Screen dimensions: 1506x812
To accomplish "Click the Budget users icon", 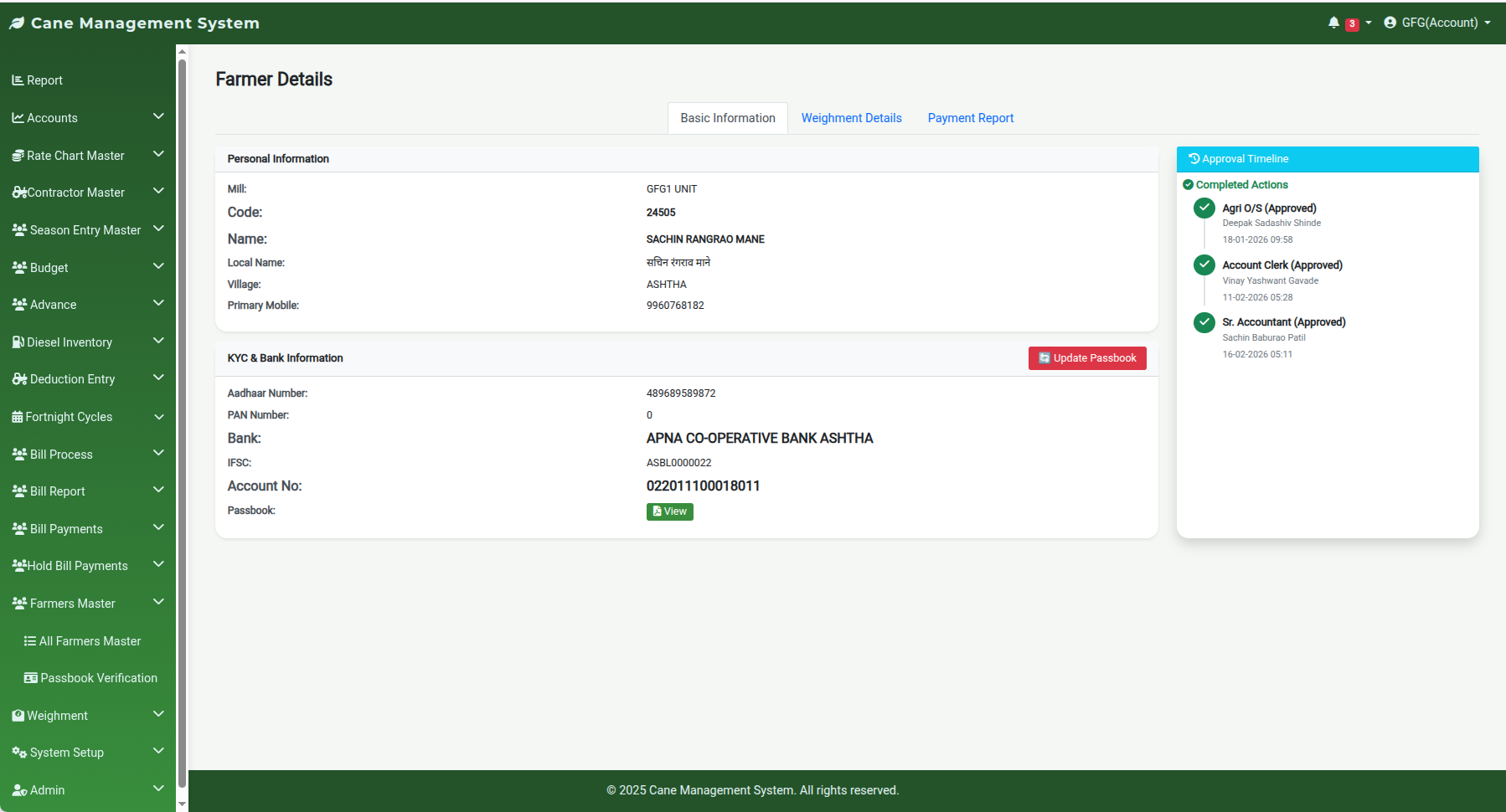I will (x=19, y=268).
